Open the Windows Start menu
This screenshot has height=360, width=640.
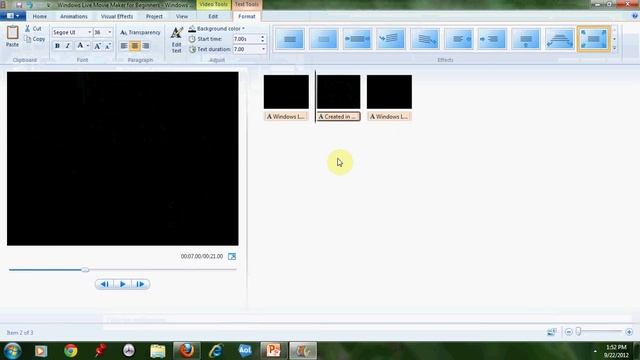12,351
